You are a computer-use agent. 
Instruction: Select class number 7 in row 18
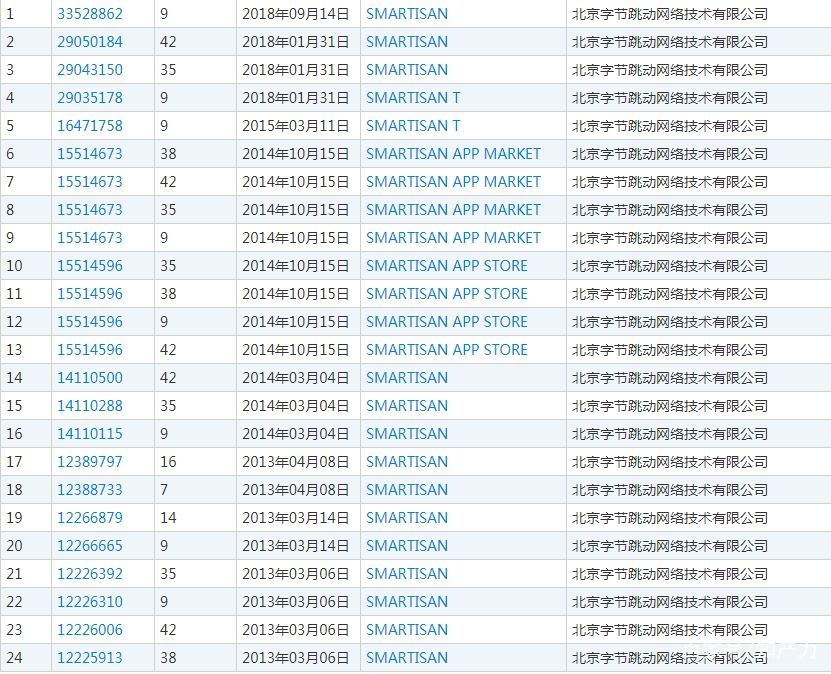pos(164,490)
